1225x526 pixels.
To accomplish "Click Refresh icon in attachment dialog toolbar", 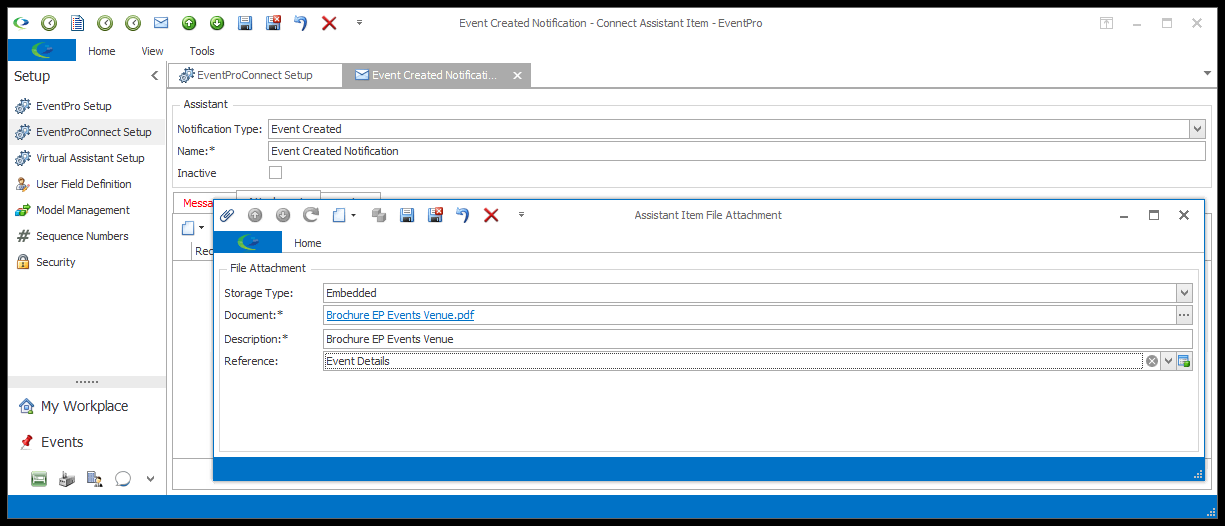I will 311,215.
